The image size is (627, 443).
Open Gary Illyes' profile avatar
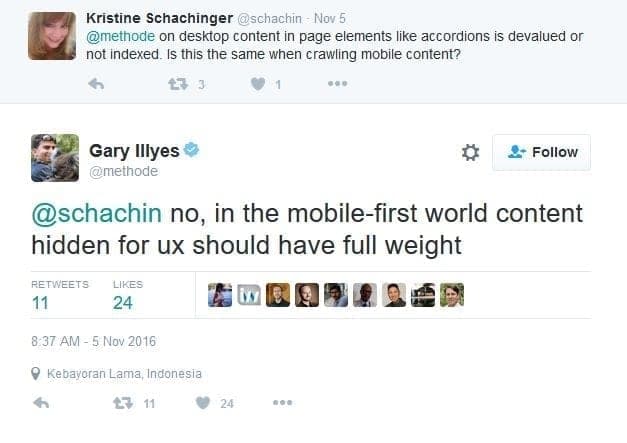(55, 157)
